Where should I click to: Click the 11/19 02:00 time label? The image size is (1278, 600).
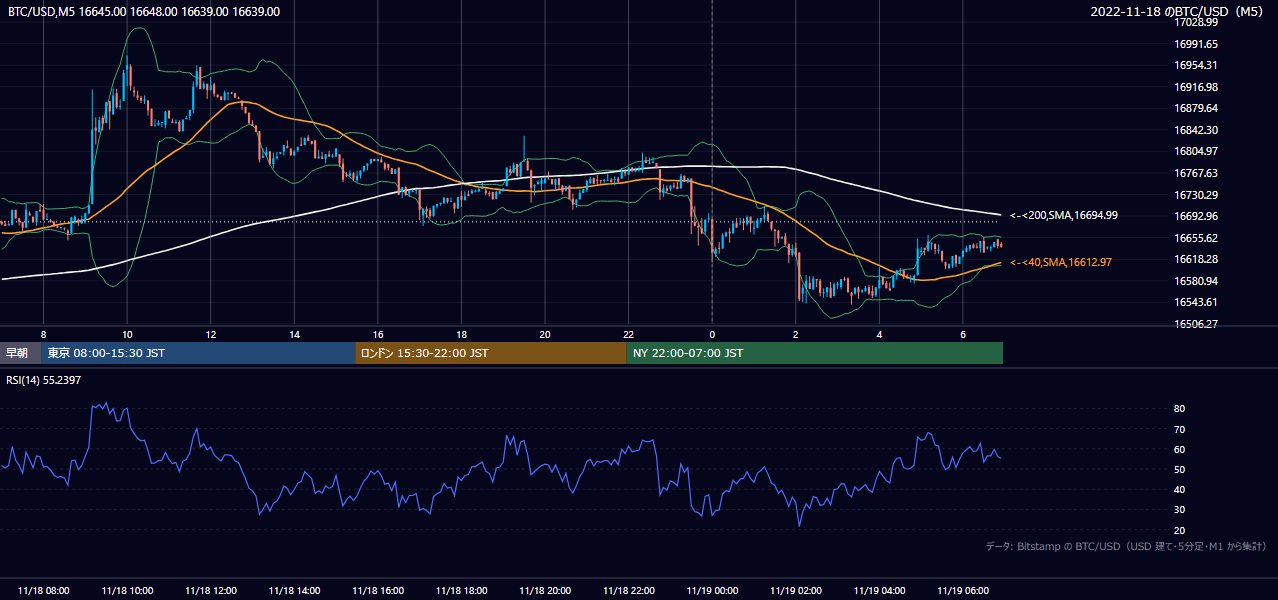(x=796, y=591)
